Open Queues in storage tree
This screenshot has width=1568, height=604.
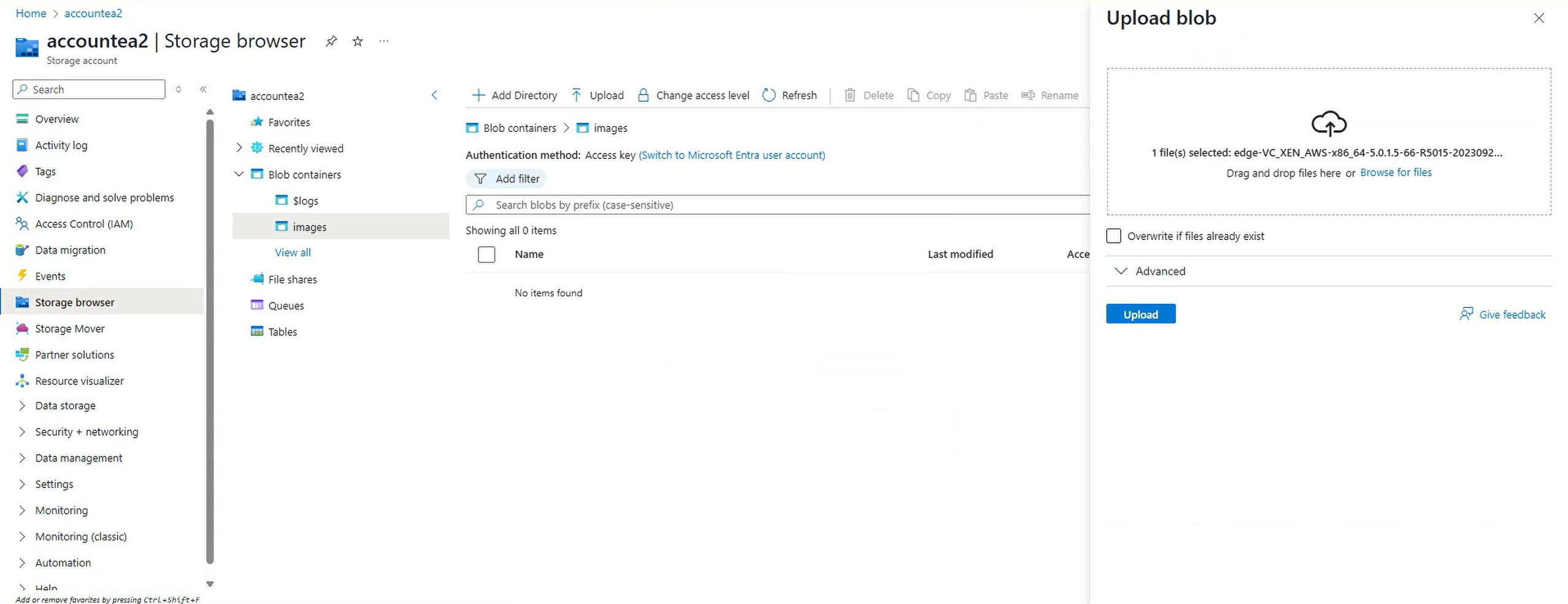(286, 306)
